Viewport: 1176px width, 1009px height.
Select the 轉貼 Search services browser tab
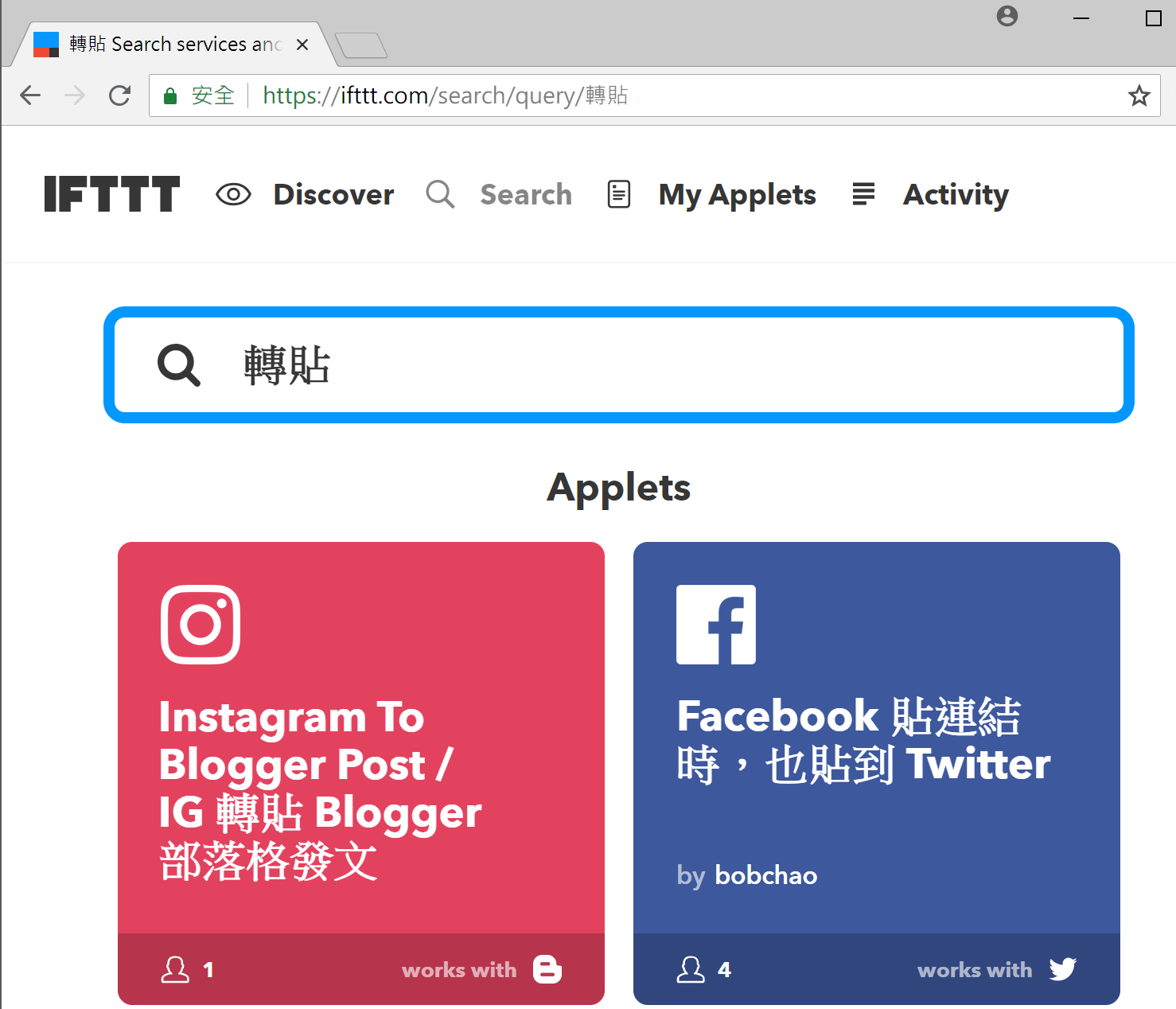(x=173, y=45)
